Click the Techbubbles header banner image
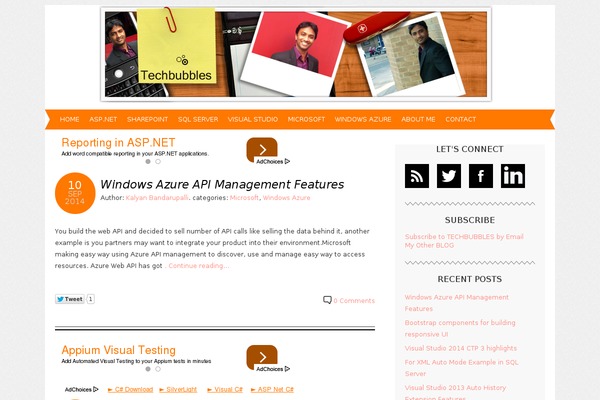Image resolution: width=600 pixels, height=400 pixels. [296, 54]
